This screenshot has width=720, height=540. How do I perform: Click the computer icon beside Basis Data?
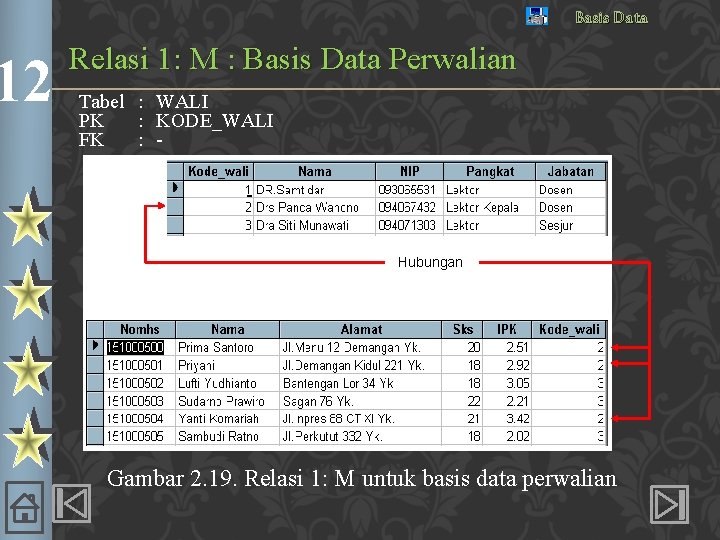point(537,17)
